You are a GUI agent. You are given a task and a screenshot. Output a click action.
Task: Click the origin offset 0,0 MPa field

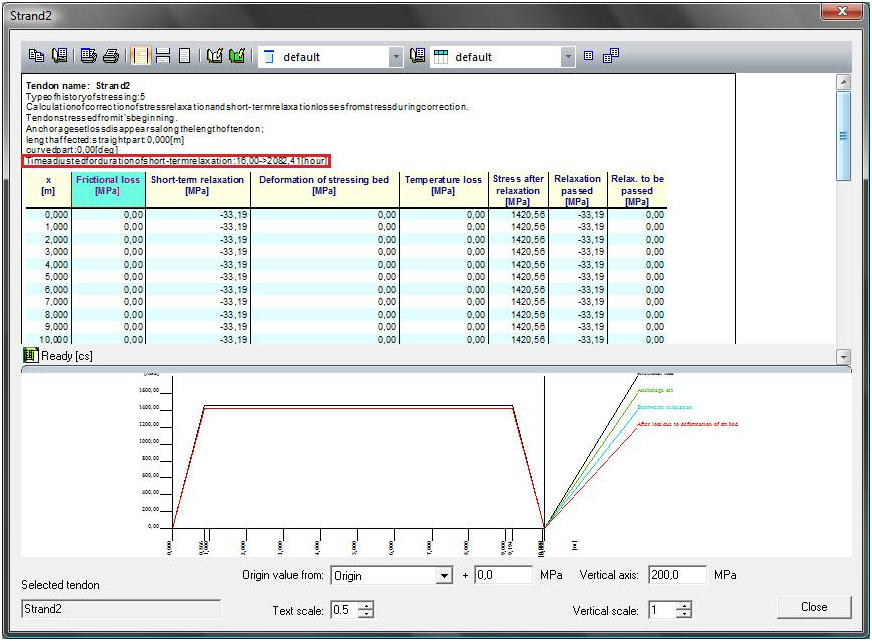(503, 575)
